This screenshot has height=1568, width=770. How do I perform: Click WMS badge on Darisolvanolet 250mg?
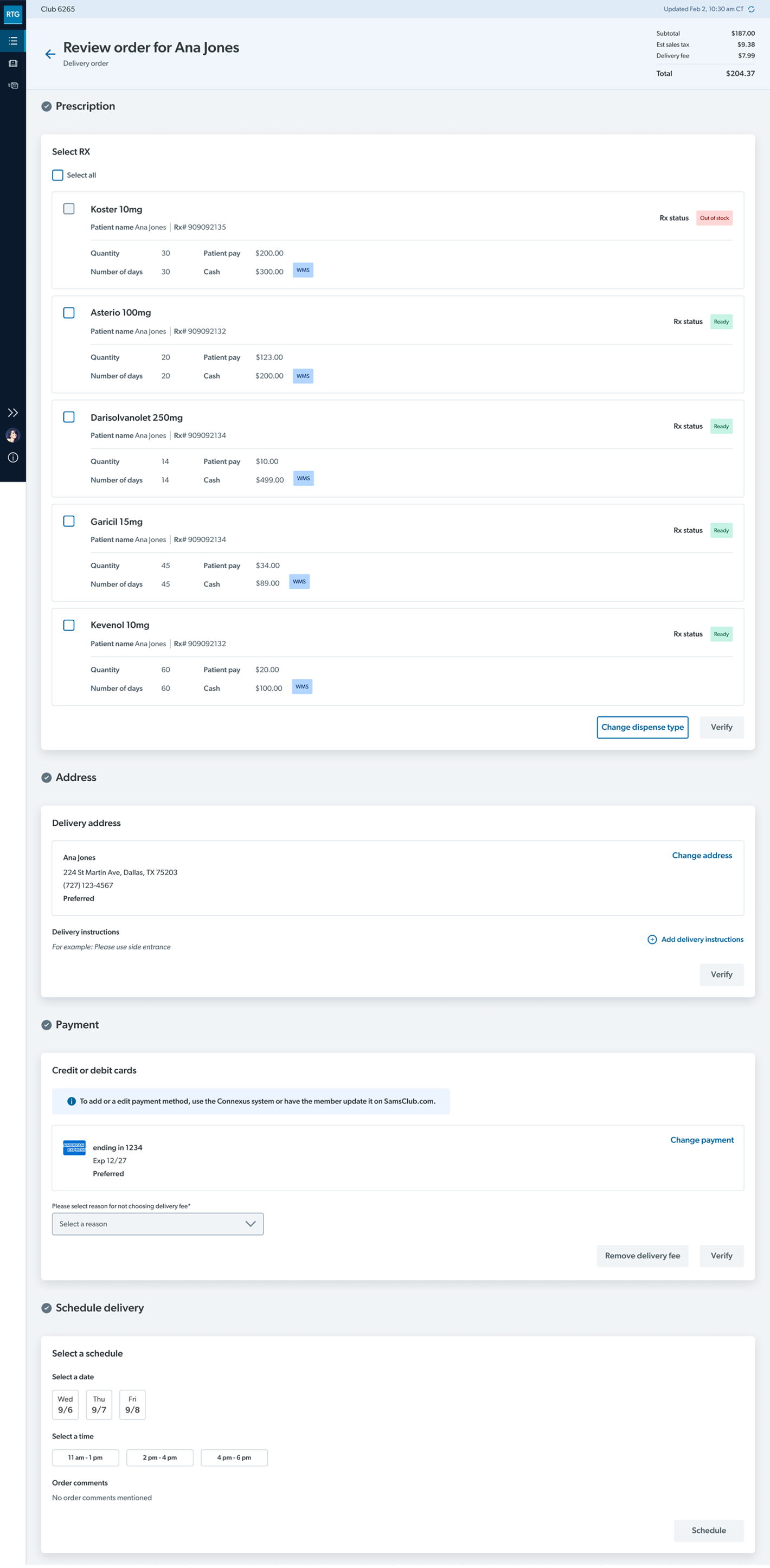tap(304, 478)
